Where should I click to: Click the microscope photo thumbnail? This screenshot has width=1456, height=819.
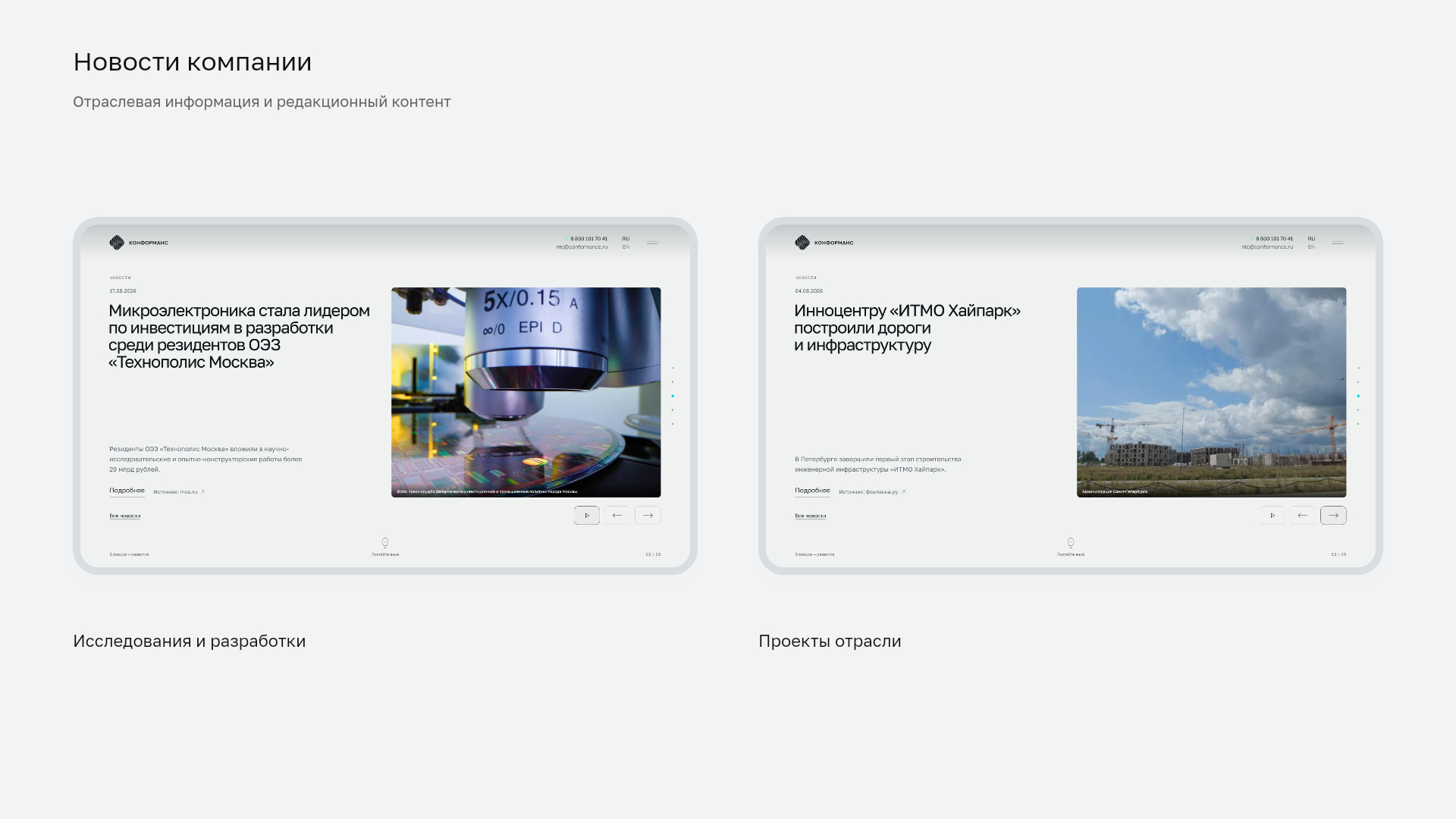click(x=526, y=392)
